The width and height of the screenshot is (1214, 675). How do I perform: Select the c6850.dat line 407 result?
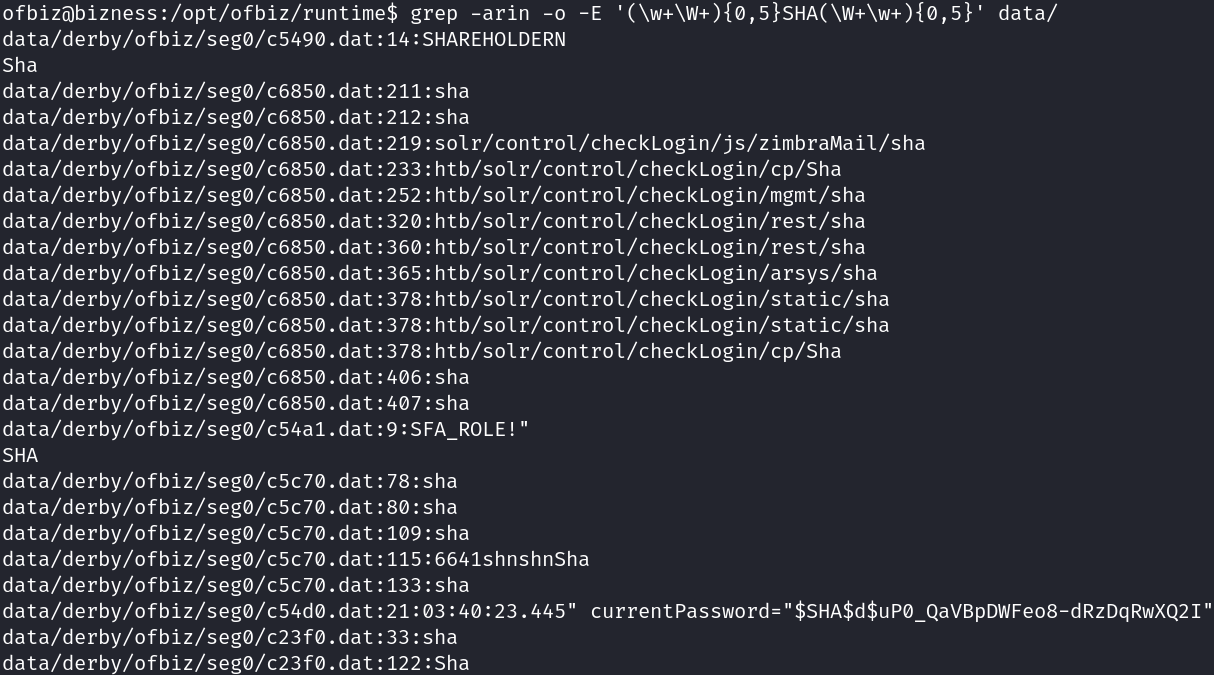click(x=235, y=404)
